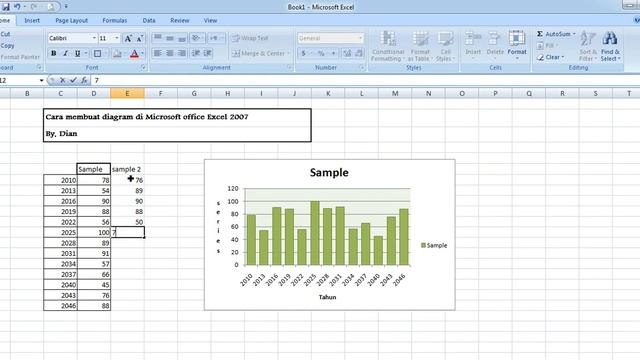
Task: Click the Tahun axis title
Action: point(327,297)
